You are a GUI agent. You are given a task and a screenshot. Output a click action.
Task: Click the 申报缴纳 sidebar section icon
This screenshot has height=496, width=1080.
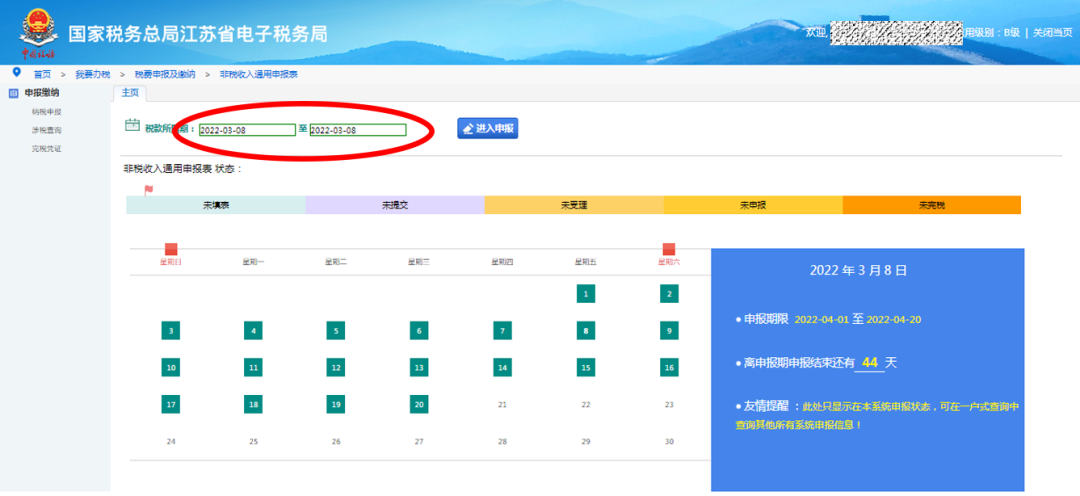coord(13,93)
